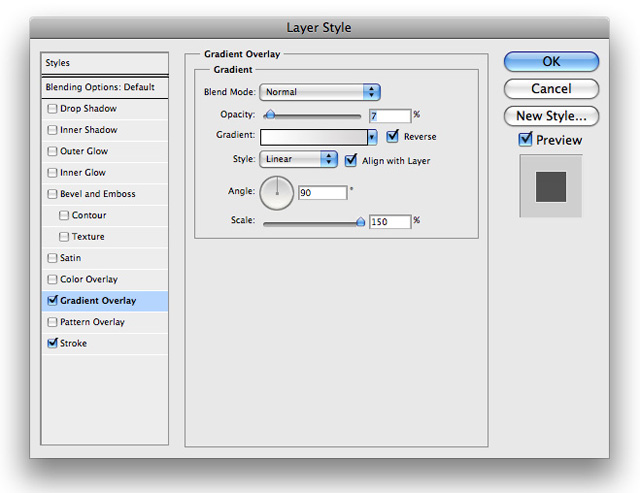The height and width of the screenshot is (493, 640).
Task: Select the Gradient Overlay label row
Action: coord(105,301)
